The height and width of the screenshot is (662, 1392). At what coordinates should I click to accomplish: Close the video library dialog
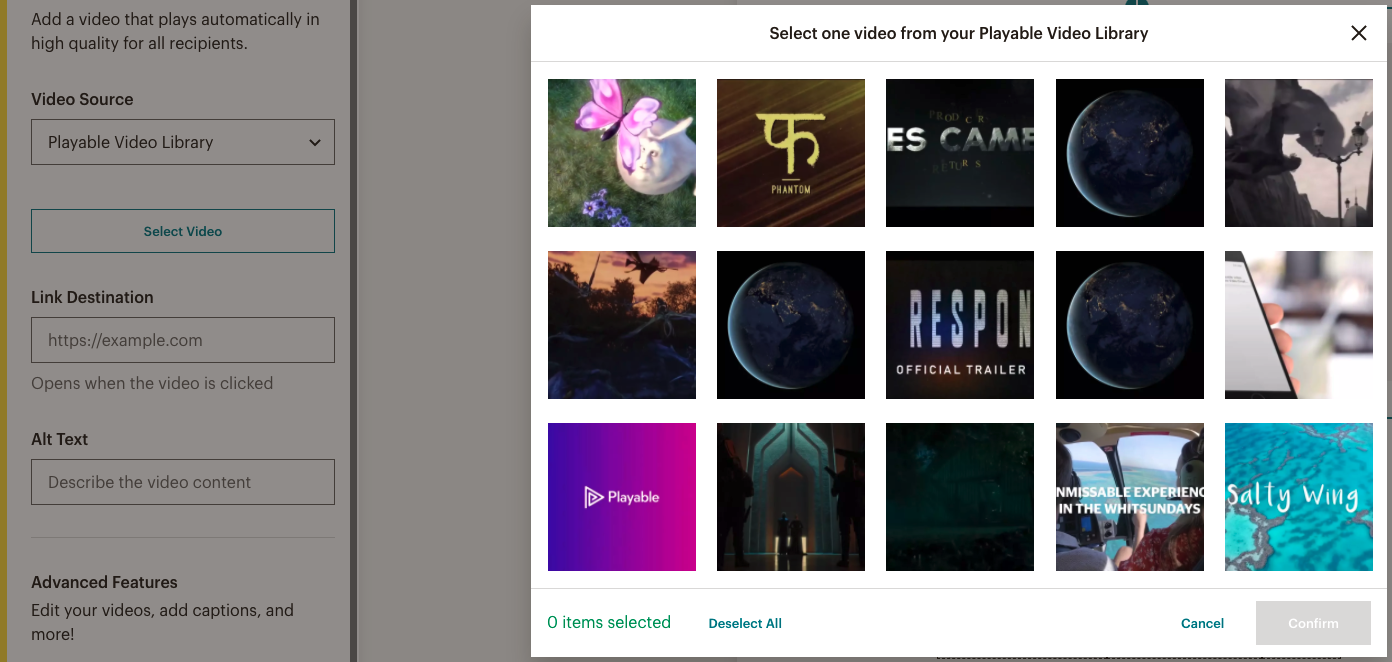click(x=1358, y=33)
